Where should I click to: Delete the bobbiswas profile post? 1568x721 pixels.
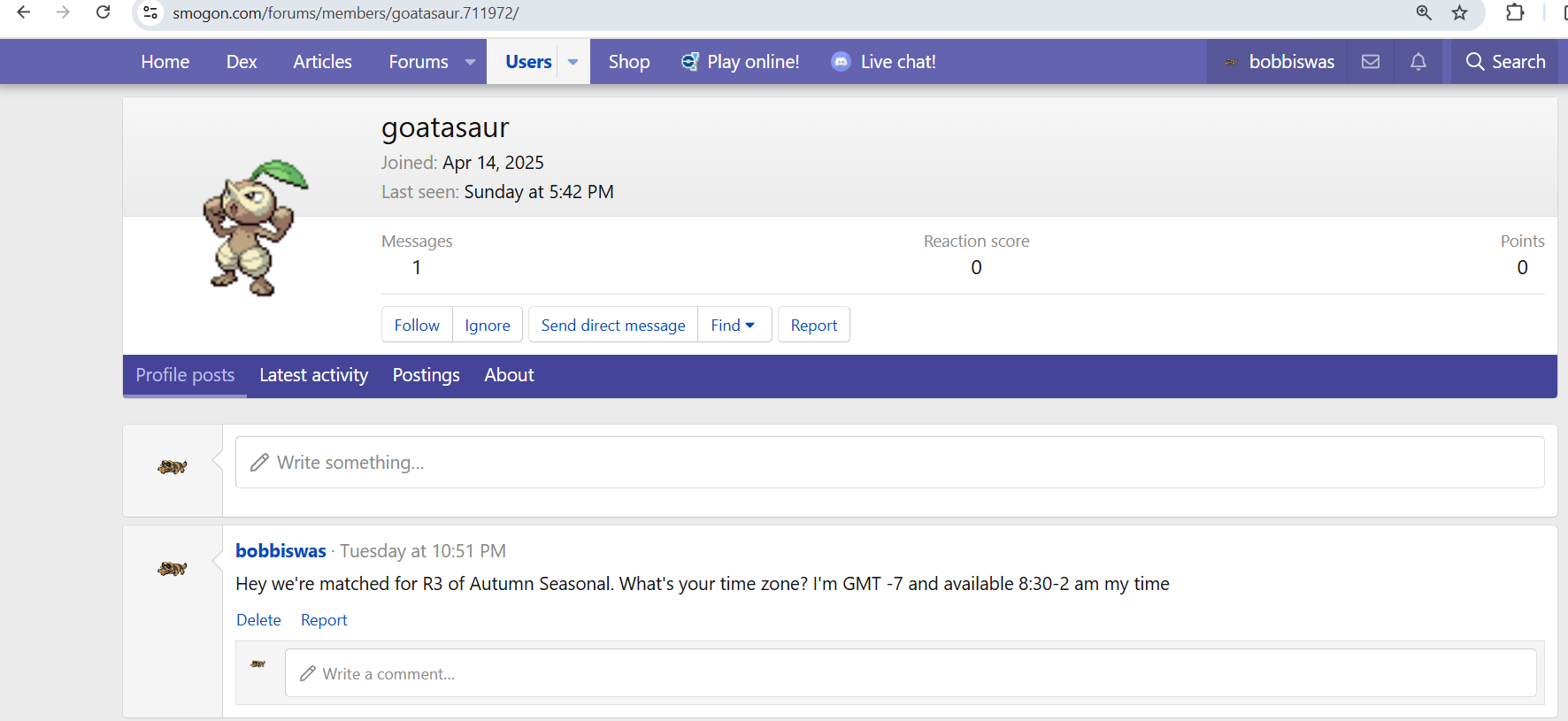point(258,620)
